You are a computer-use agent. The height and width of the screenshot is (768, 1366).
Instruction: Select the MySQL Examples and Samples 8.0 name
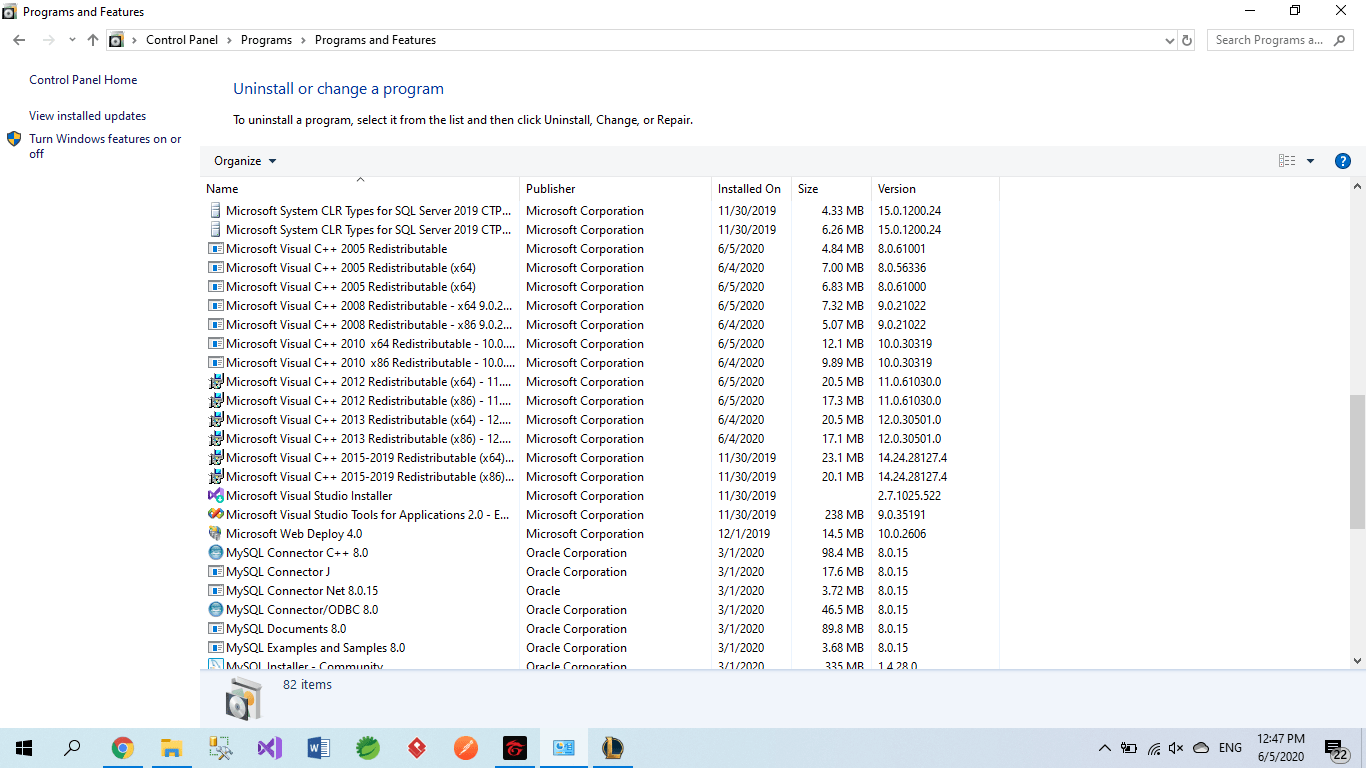[315, 648]
